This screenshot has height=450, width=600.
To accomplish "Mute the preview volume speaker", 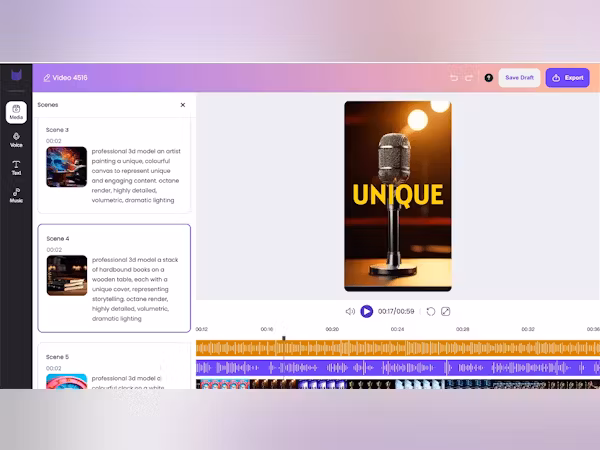I will click(350, 312).
